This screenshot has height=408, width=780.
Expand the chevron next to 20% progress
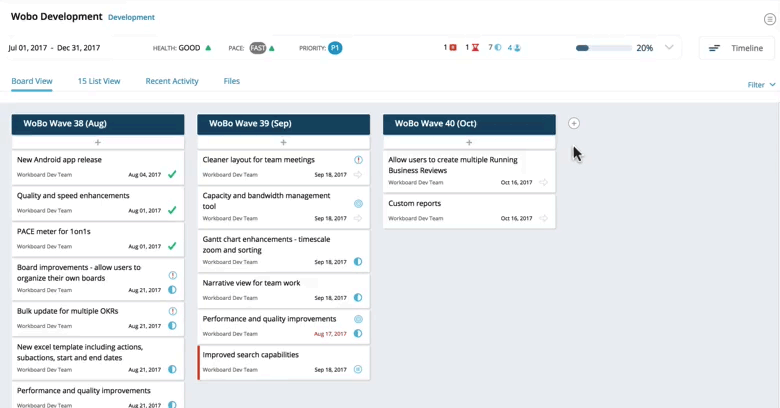point(669,47)
